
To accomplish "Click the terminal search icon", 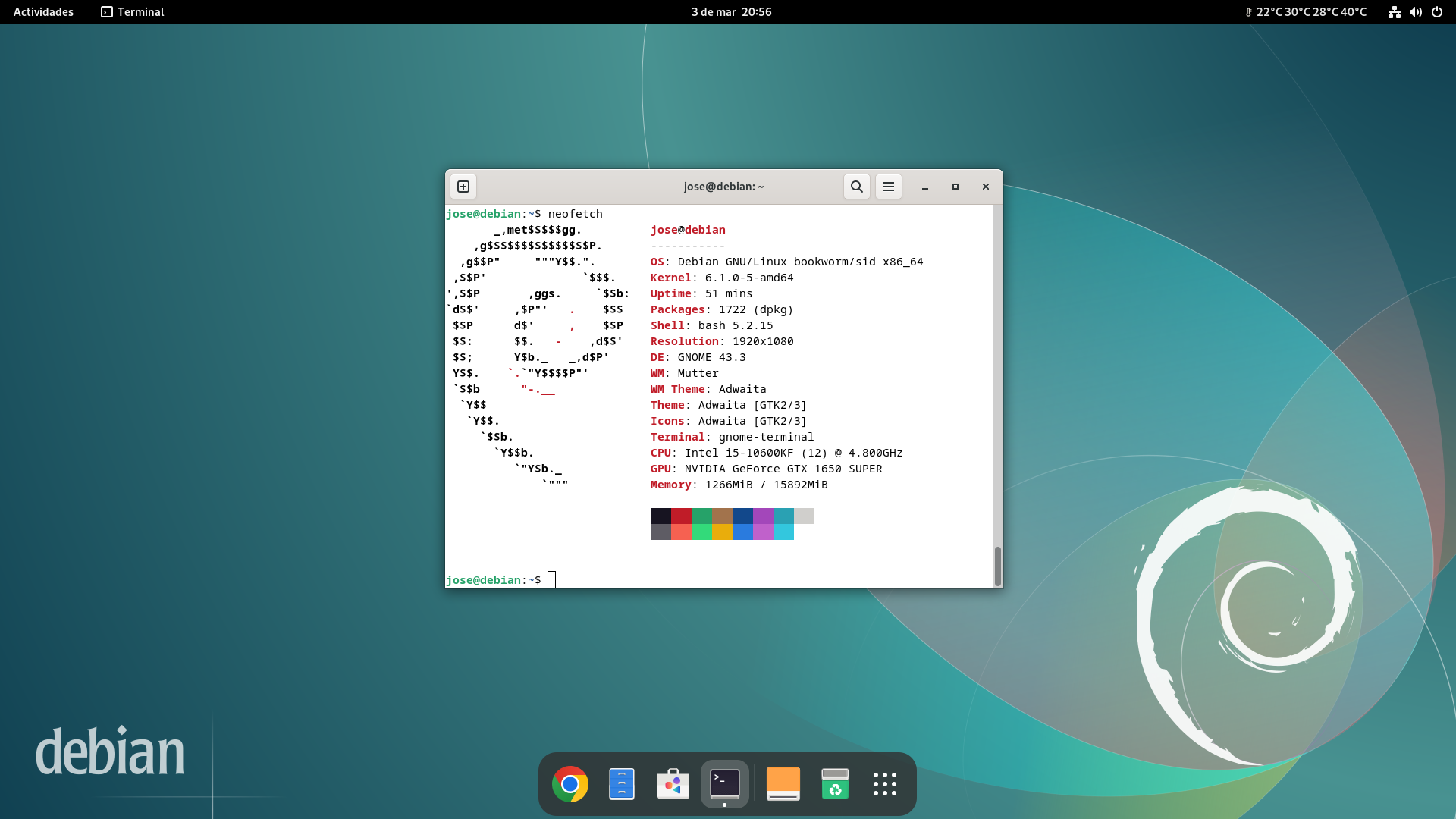I will pos(856,187).
